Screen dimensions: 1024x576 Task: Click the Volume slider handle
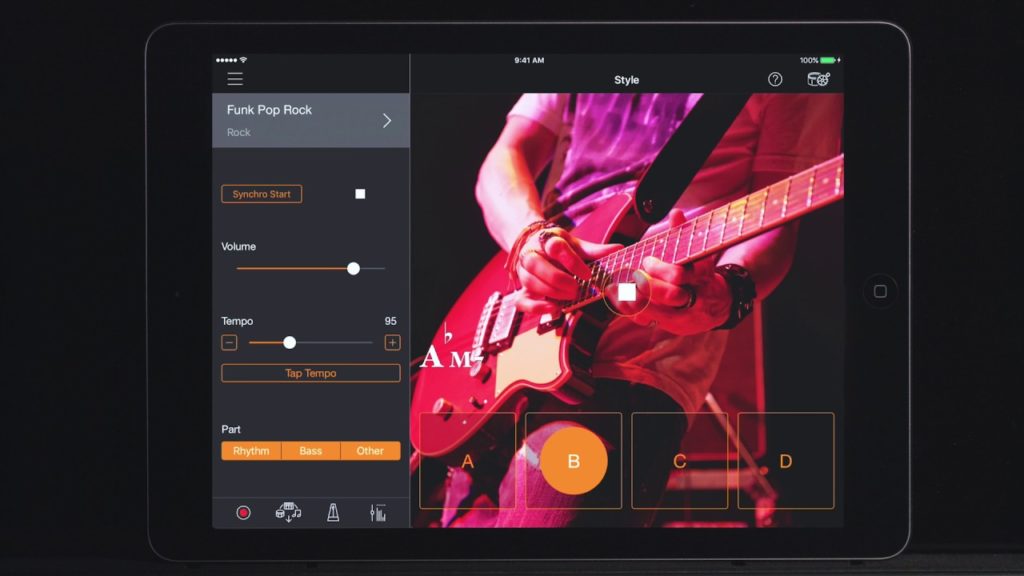pyautogui.click(x=353, y=268)
